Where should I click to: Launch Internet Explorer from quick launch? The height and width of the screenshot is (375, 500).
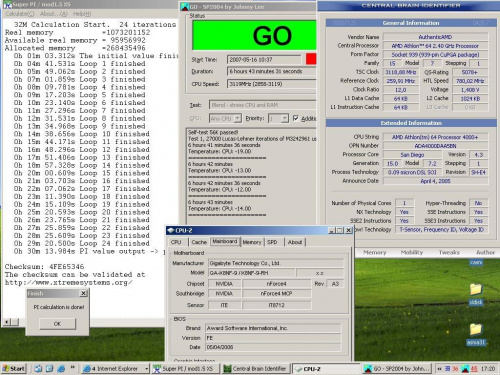61,368
